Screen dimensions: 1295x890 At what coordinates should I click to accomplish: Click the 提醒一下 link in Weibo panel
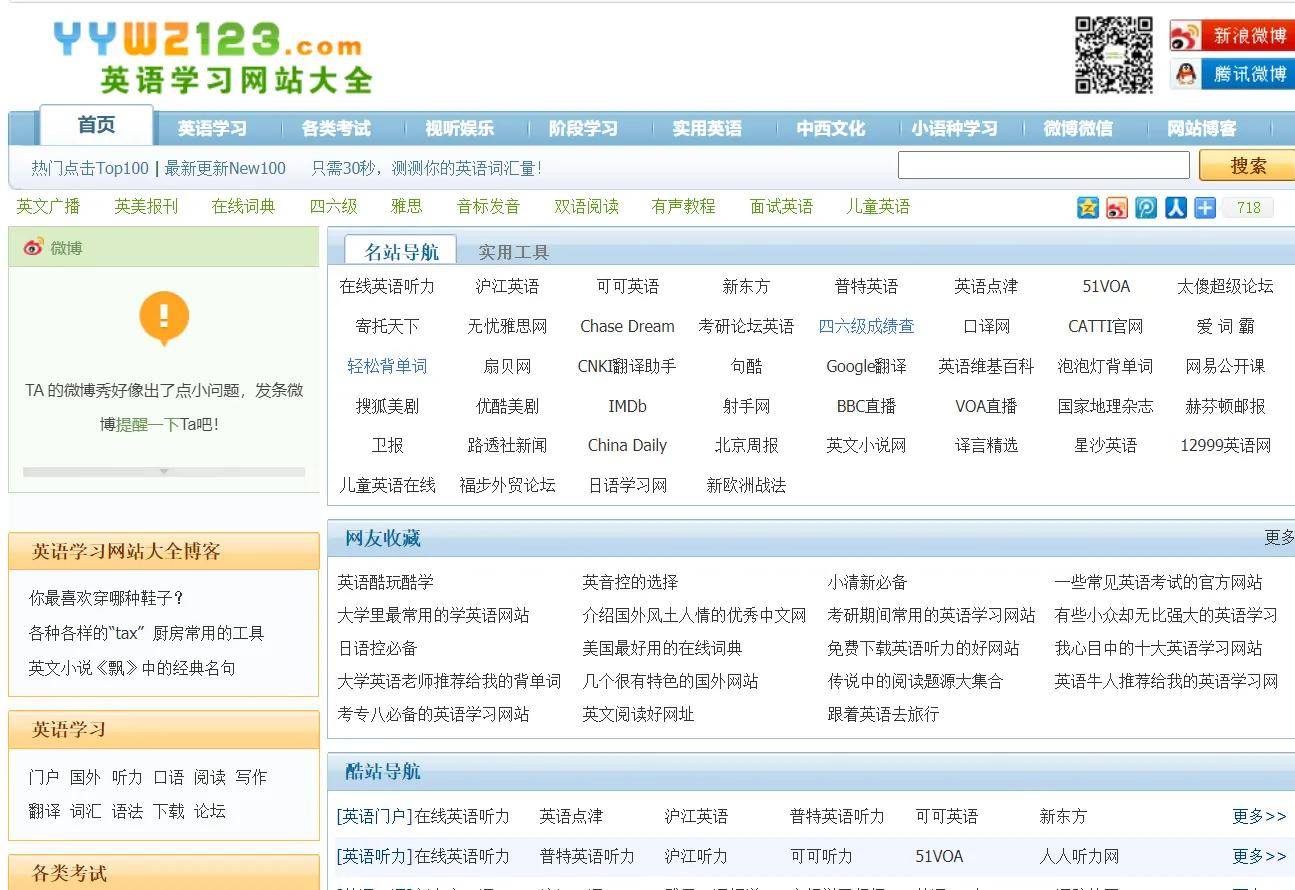148,424
